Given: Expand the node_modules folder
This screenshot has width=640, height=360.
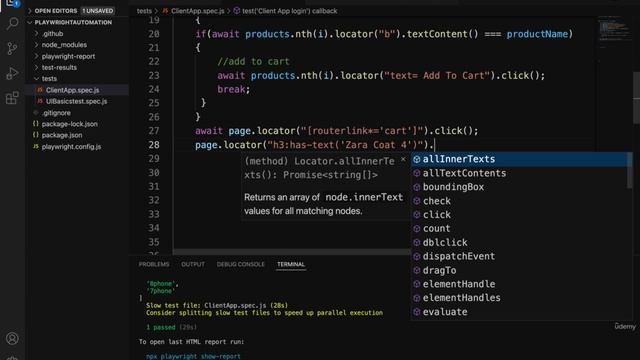Looking at the screenshot, I should [x=64, y=45].
